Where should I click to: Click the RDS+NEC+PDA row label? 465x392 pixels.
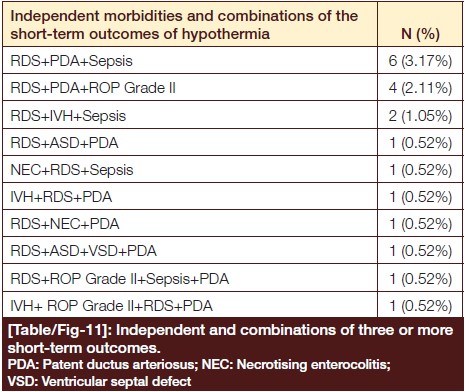pyautogui.click(x=65, y=224)
